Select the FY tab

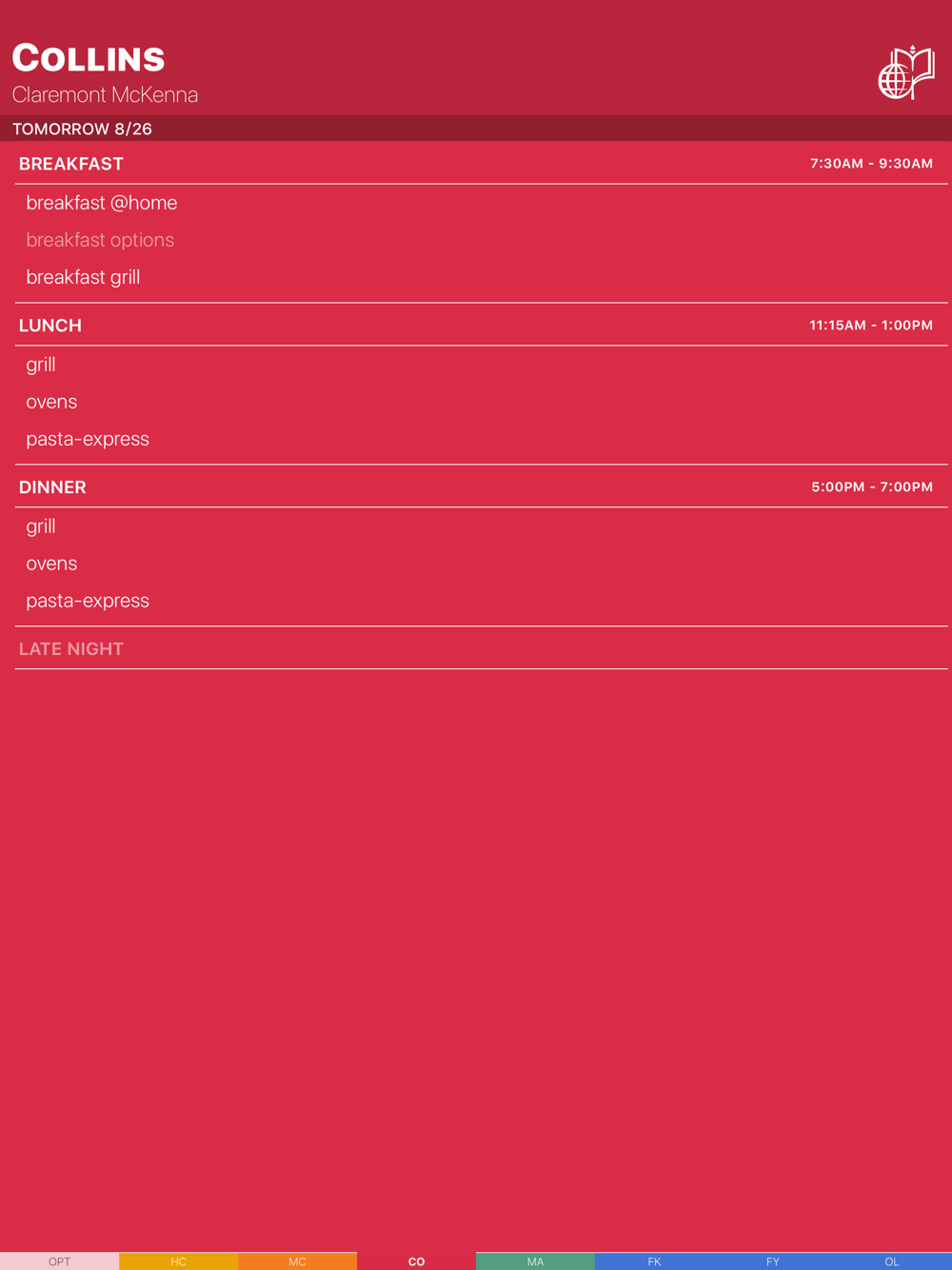773,1260
